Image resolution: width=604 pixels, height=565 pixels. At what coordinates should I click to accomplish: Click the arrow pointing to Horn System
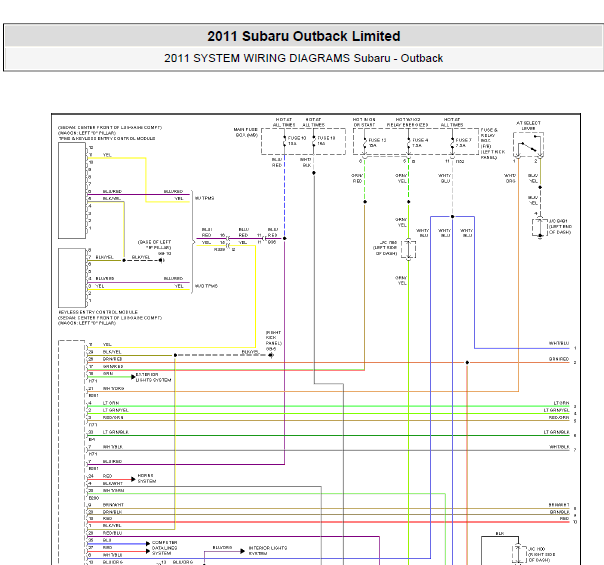(x=133, y=479)
